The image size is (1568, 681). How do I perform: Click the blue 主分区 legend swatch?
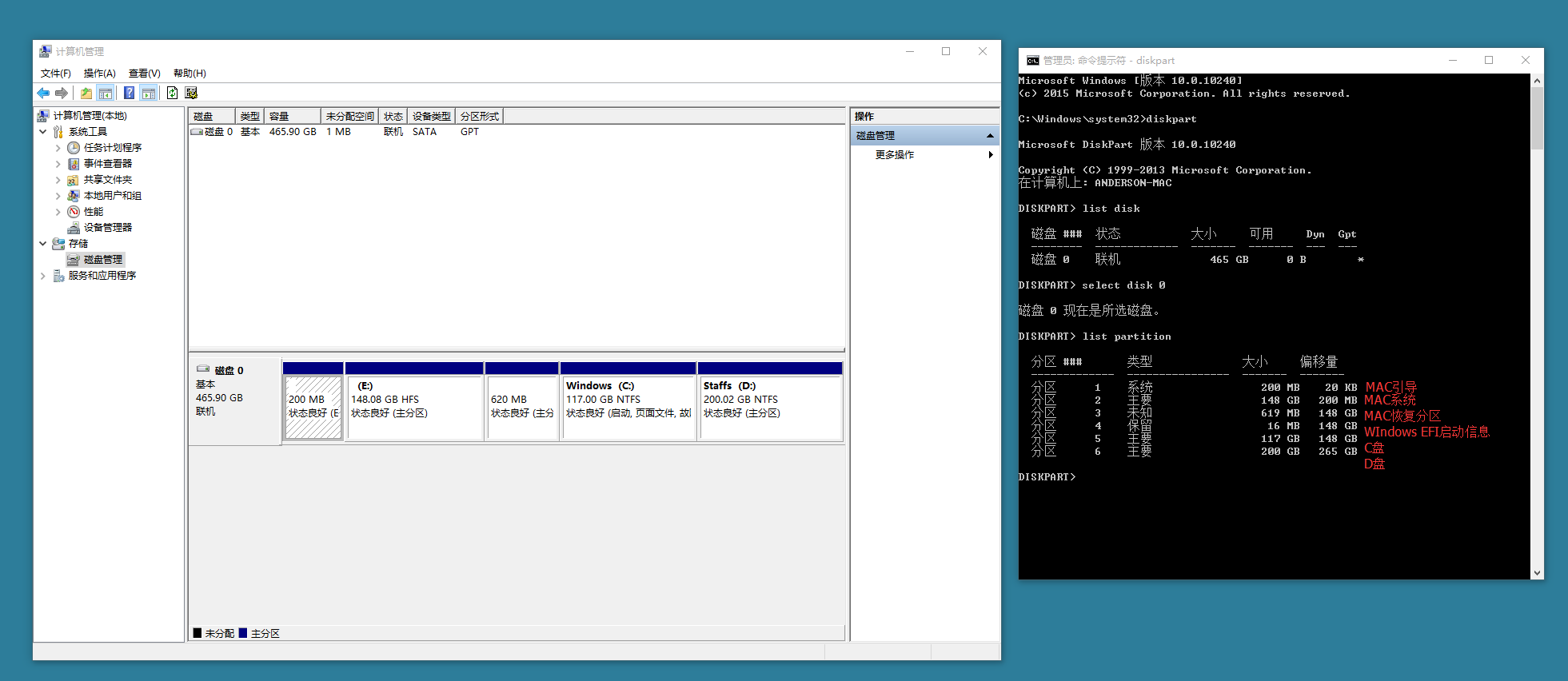[x=243, y=633]
